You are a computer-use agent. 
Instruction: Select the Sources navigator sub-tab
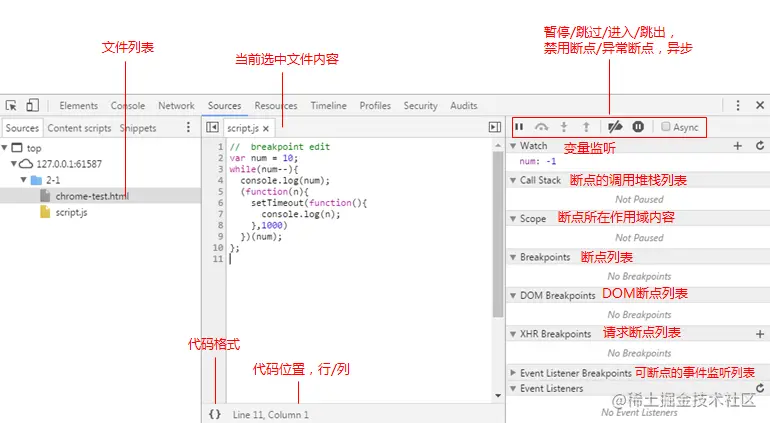click(x=22, y=128)
